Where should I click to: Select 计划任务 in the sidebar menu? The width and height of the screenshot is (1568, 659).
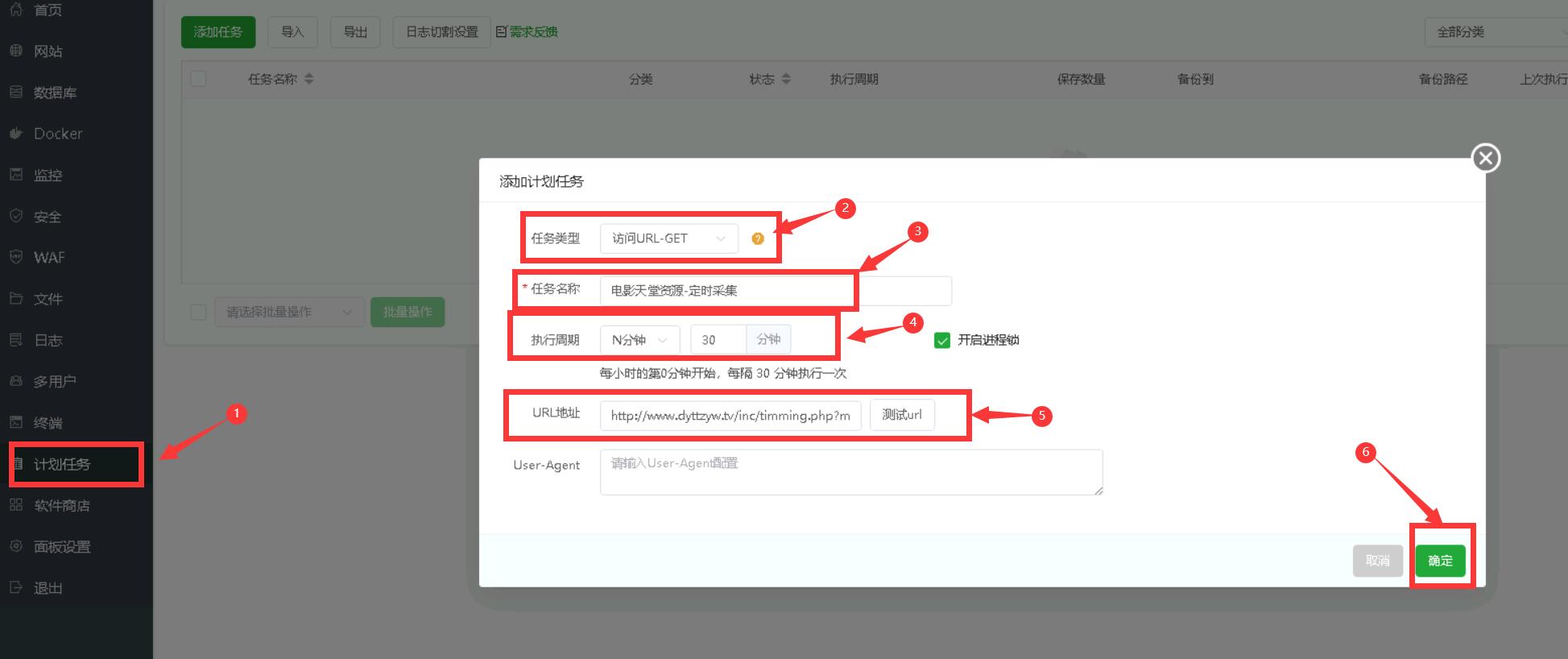click(x=62, y=464)
